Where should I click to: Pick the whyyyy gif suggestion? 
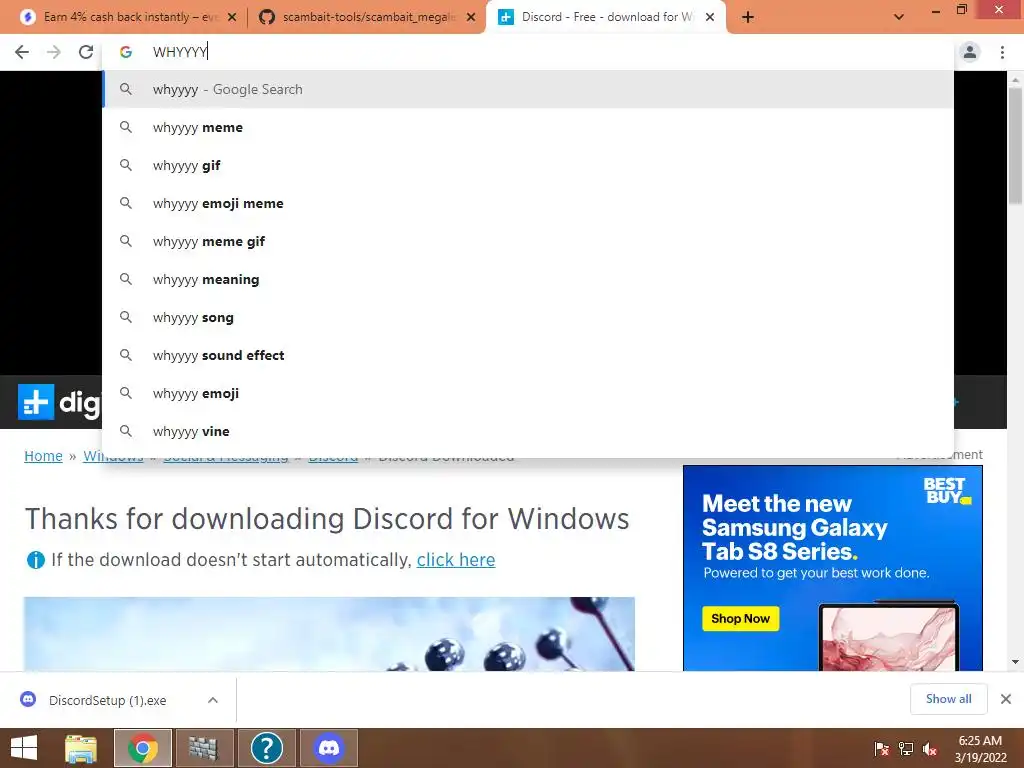[528, 165]
